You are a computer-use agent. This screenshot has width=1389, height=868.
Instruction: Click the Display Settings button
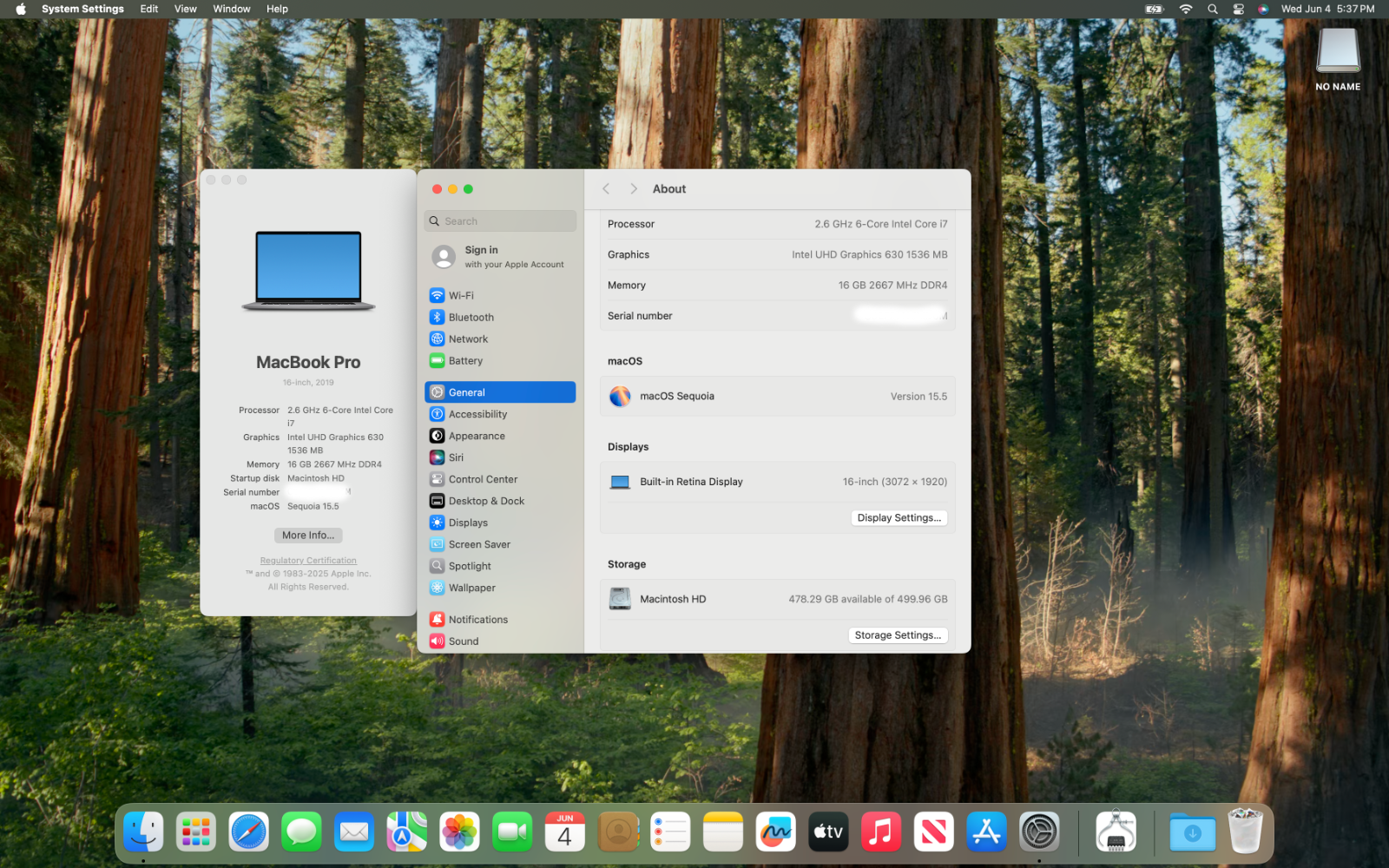[x=899, y=517]
